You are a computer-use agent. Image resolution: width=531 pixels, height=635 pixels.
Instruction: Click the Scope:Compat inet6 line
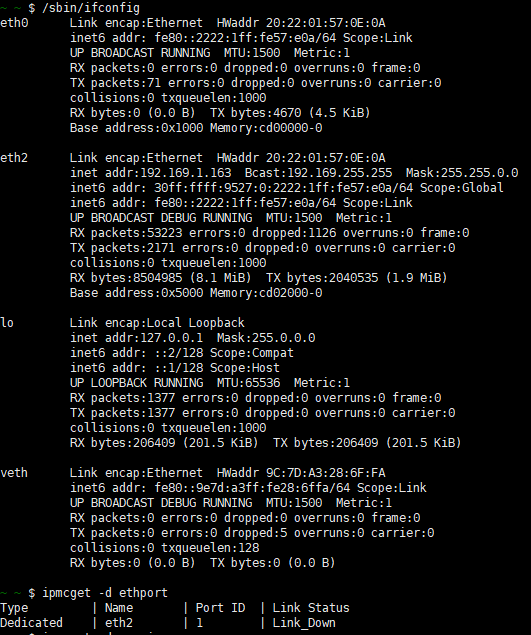182,353
